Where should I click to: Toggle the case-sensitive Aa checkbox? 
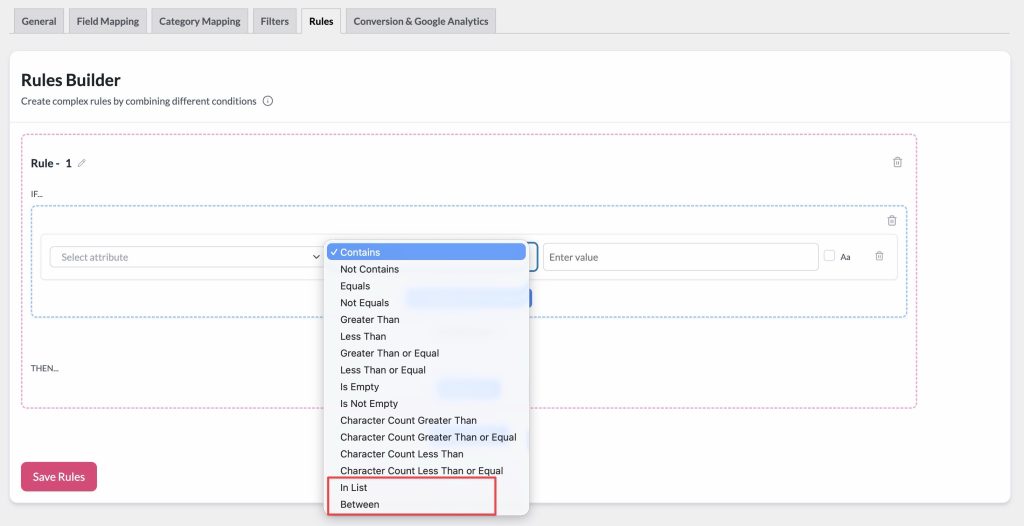829,256
